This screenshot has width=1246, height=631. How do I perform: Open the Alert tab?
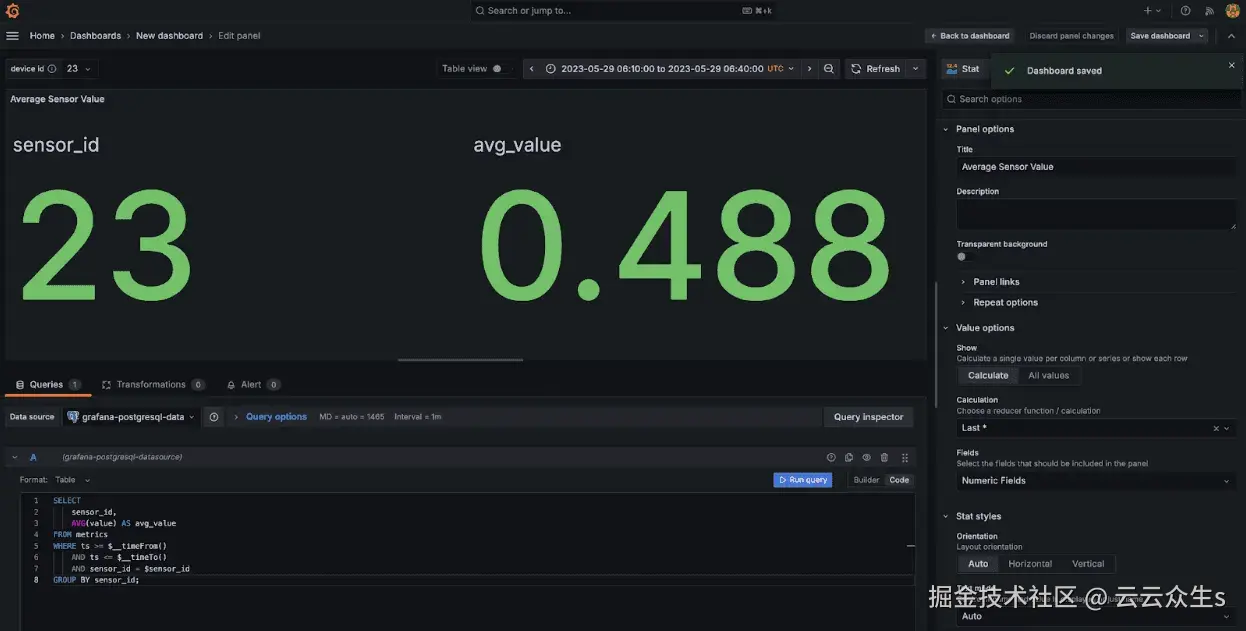coord(253,385)
